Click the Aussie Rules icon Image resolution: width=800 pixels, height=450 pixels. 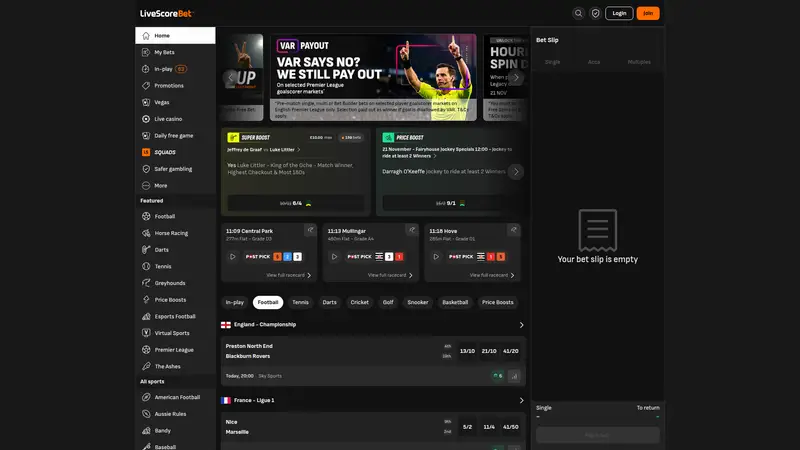(x=146, y=414)
